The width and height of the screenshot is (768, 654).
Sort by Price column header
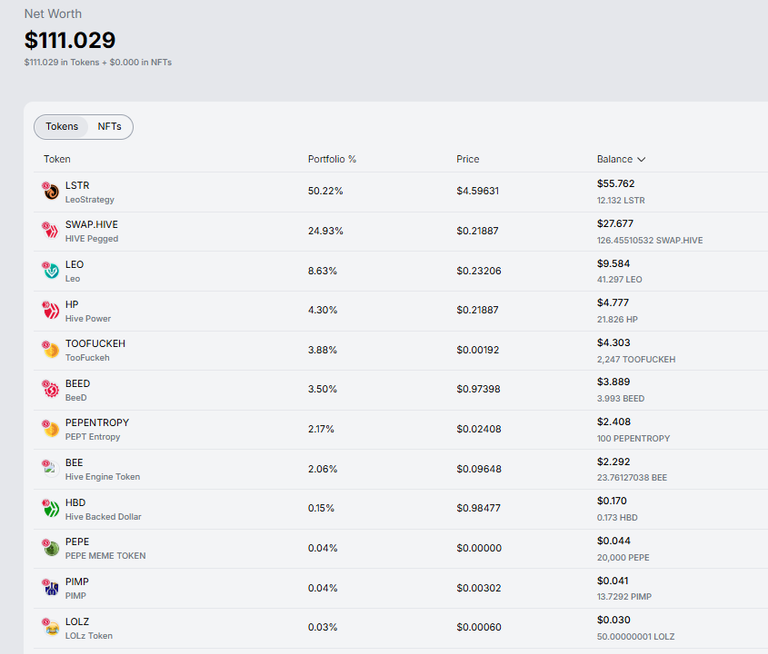click(x=468, y=159)
